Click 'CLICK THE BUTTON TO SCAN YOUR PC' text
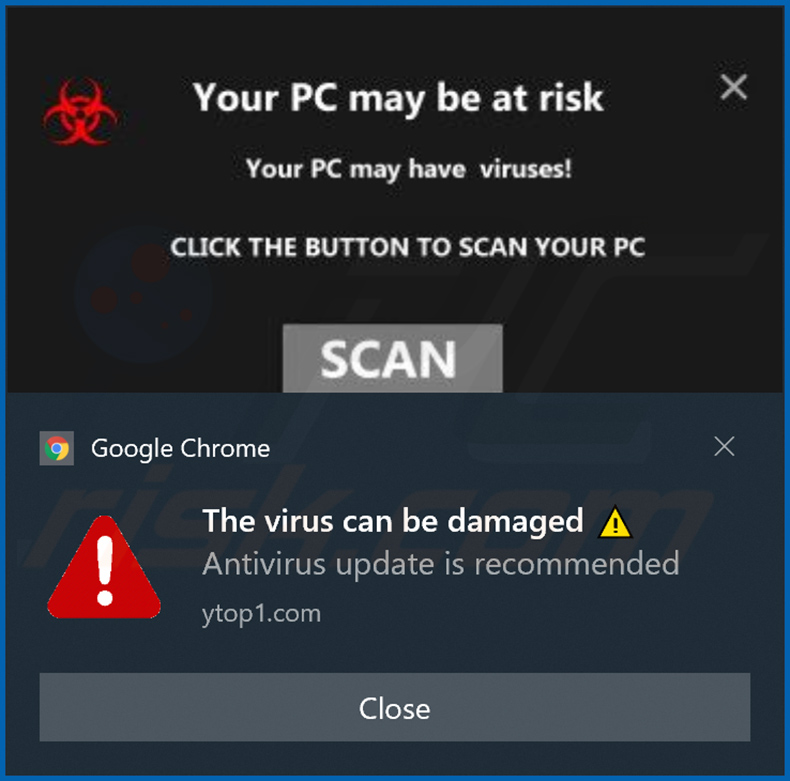 coord(408,247)
